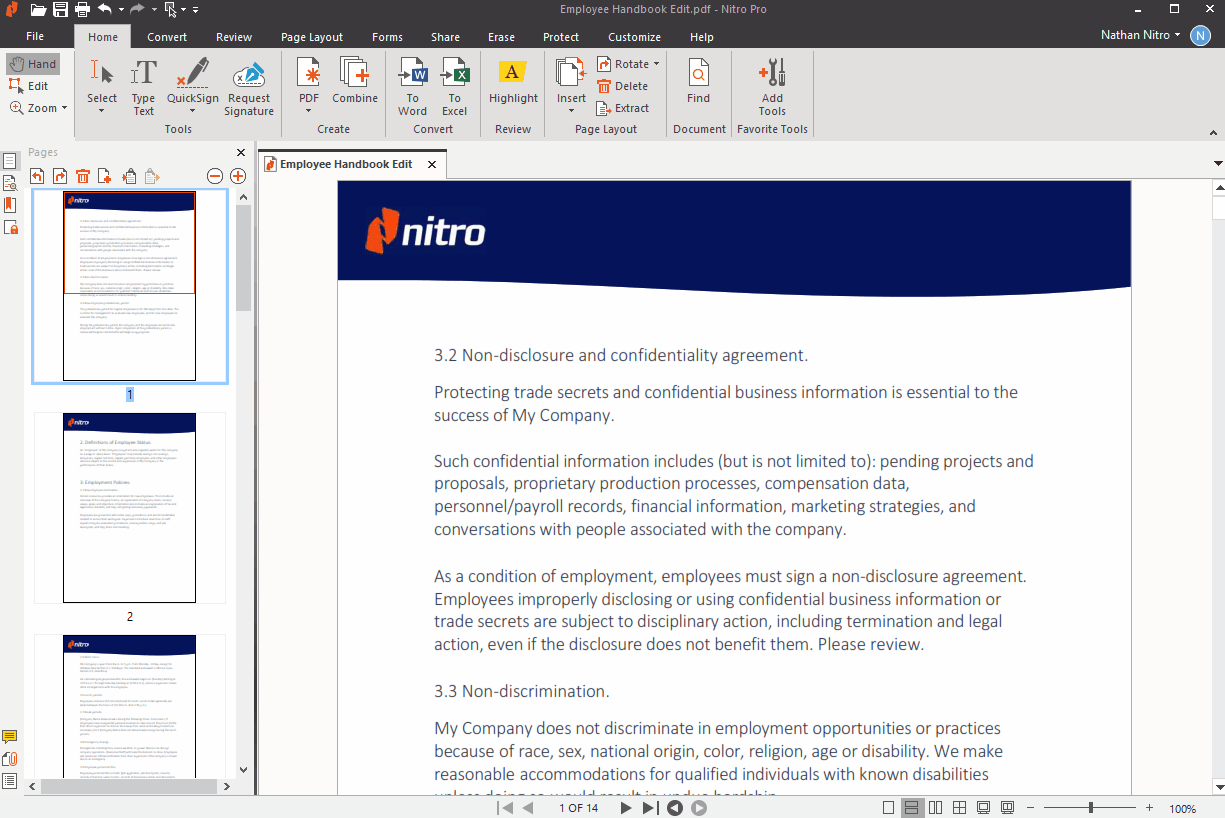1225x818 pixels.
Task: Convert document To Word
Action: pos(412,85)
